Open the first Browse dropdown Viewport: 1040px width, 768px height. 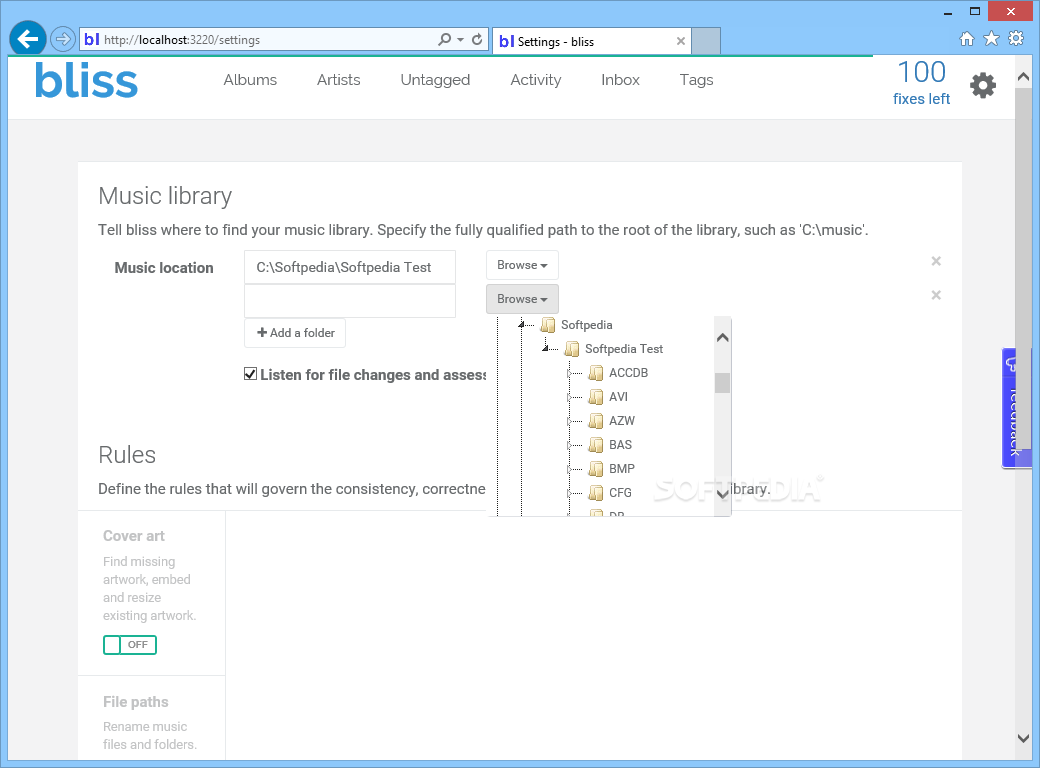pyautogui.click(x=522, y=265)
